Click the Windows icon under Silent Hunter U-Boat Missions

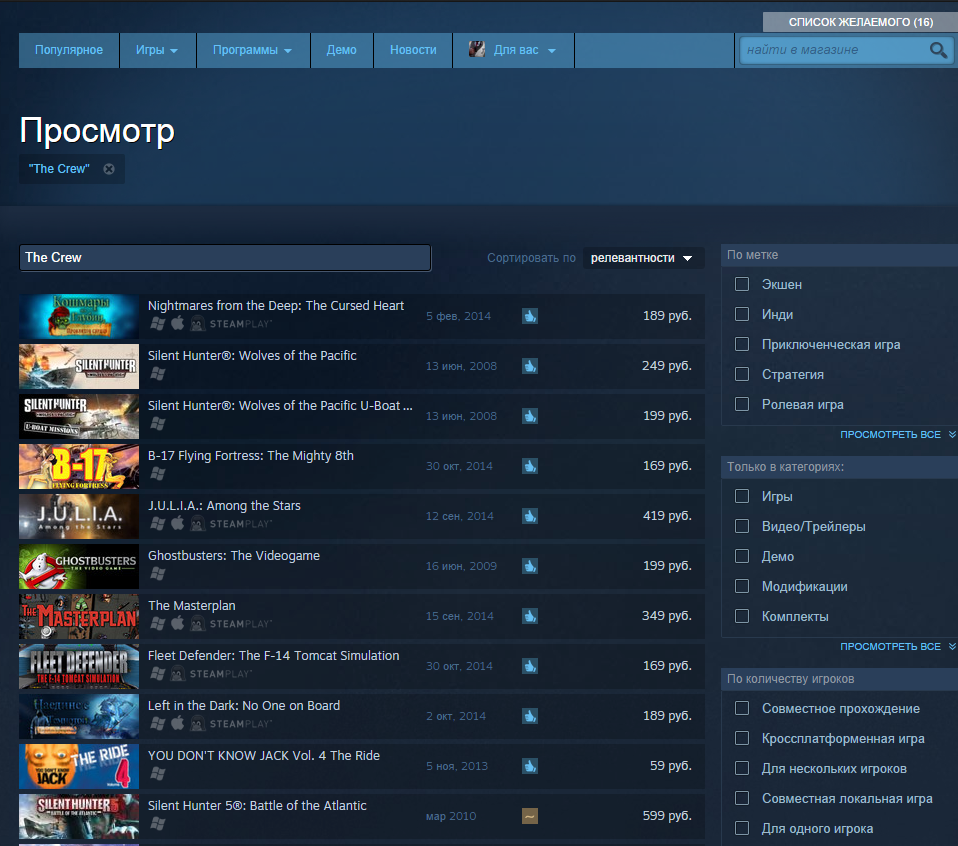[158, 423]
